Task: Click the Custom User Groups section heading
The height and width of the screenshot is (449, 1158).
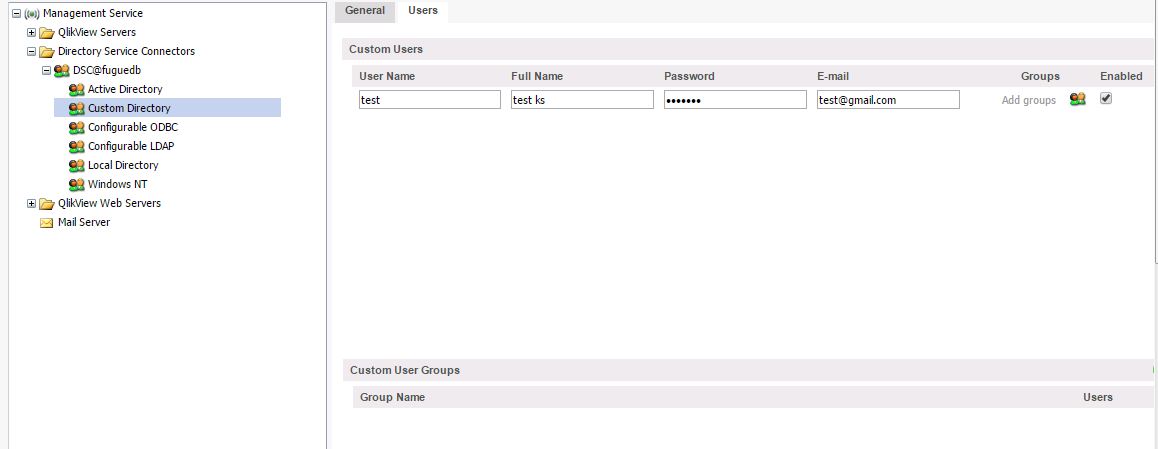Action: coord(405,370)
